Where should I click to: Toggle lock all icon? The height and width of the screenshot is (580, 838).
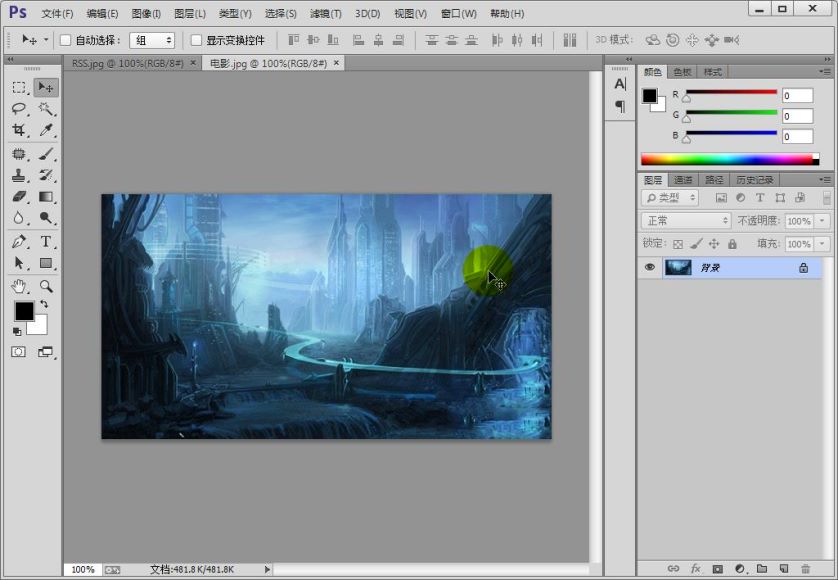[x=733, y=244]
